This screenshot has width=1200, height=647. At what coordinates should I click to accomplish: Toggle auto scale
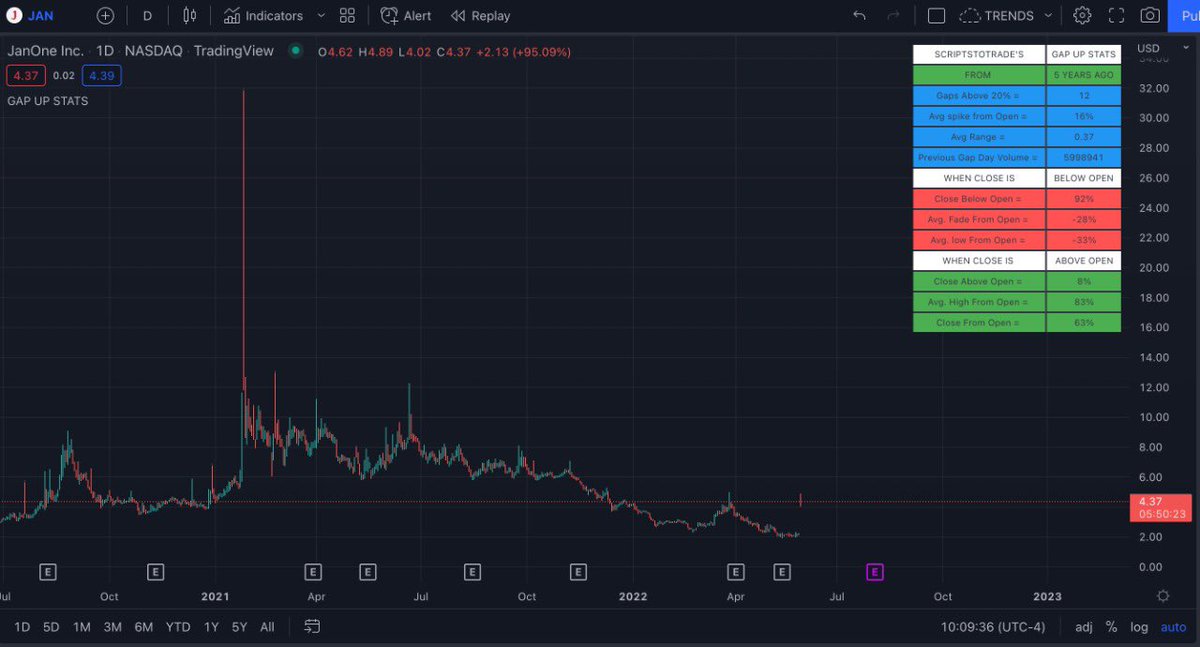[1173, 627]
